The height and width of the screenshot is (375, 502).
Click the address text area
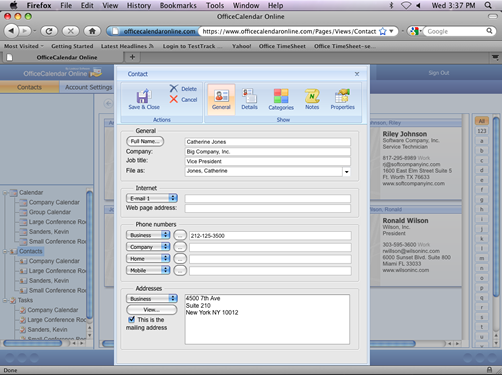pyautogui.click(x=267, y=319)
